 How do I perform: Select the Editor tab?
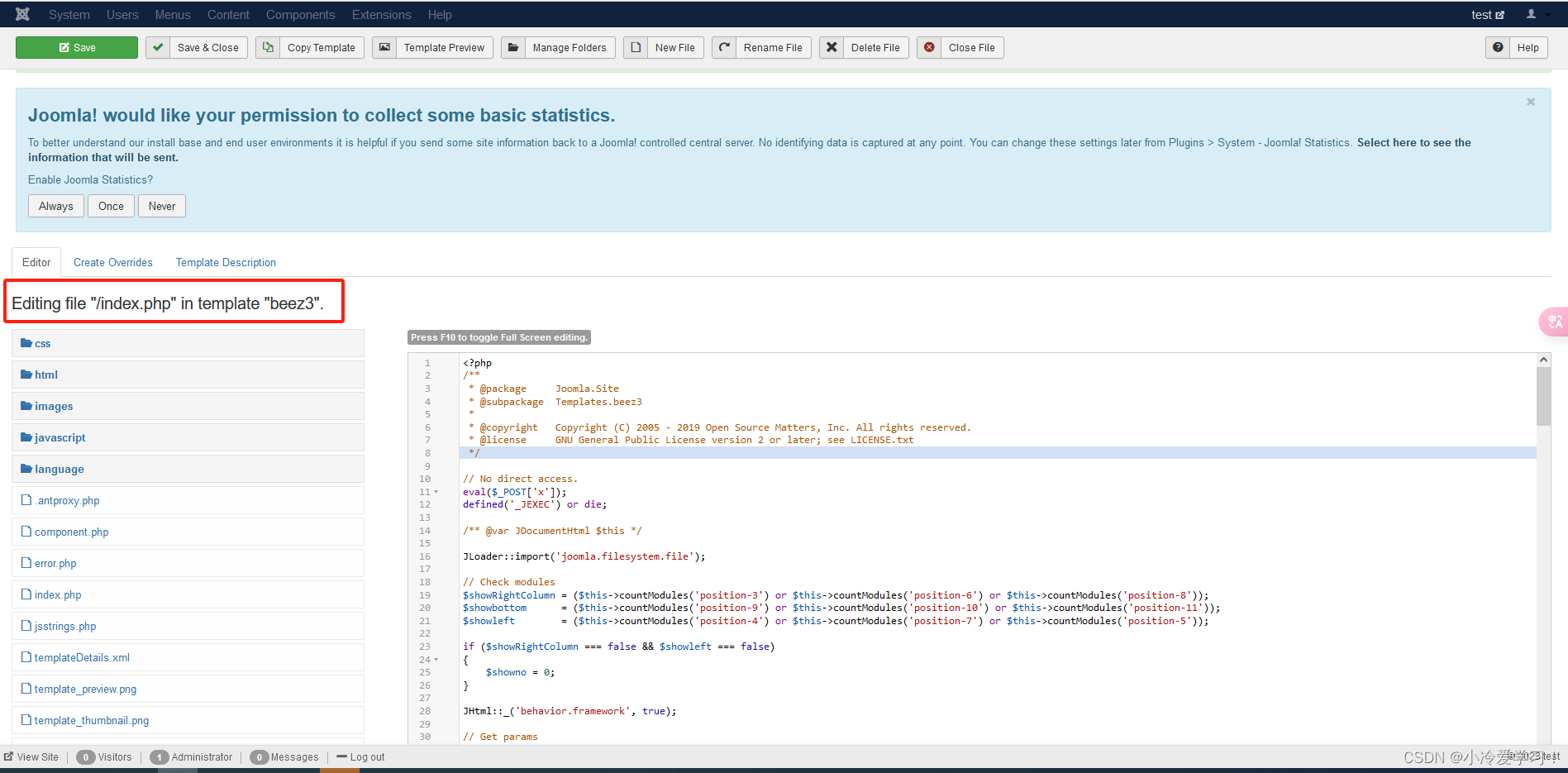[36, 262]
